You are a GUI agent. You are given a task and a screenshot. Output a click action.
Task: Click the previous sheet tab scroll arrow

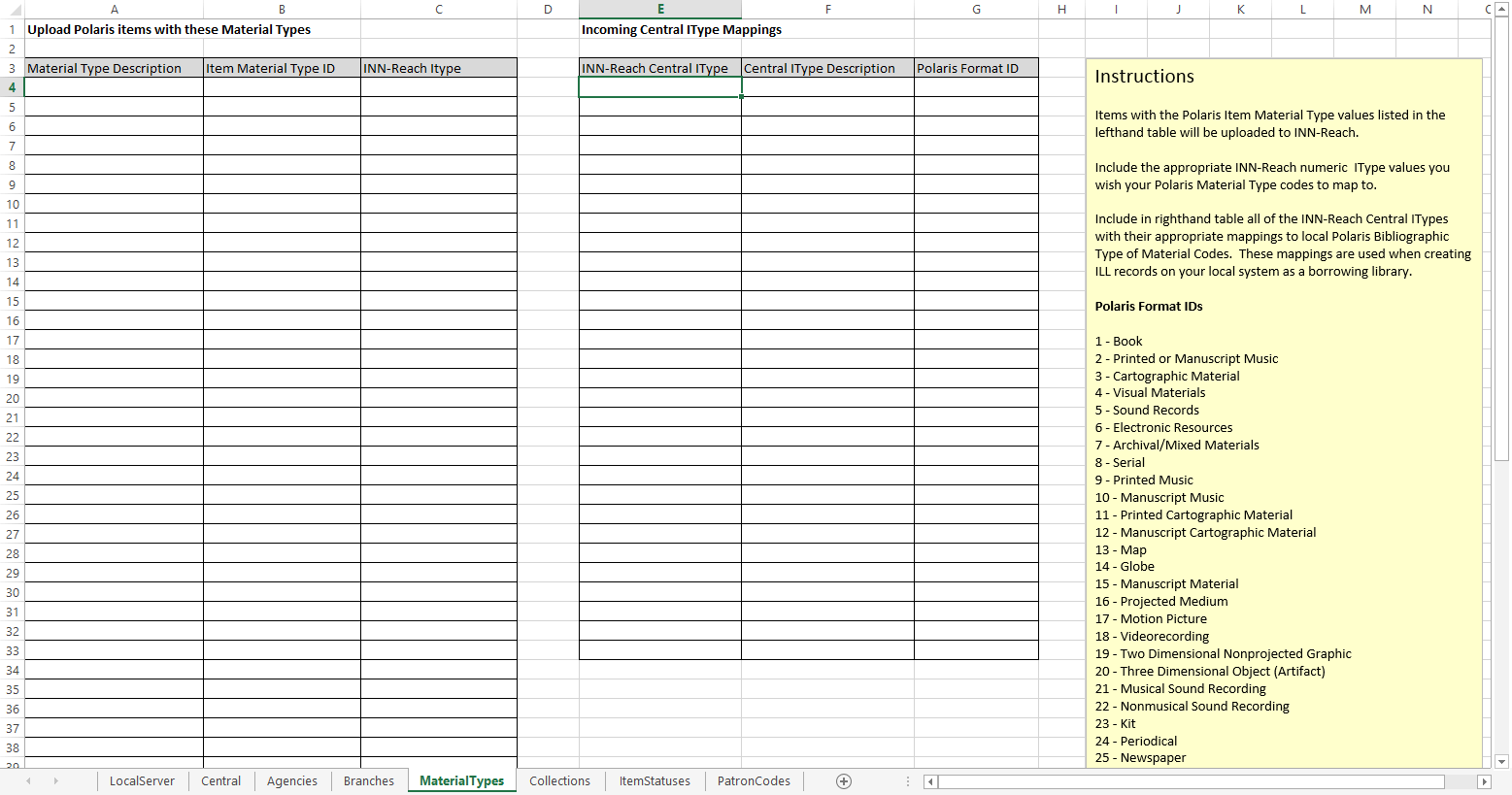coord(28,781)
